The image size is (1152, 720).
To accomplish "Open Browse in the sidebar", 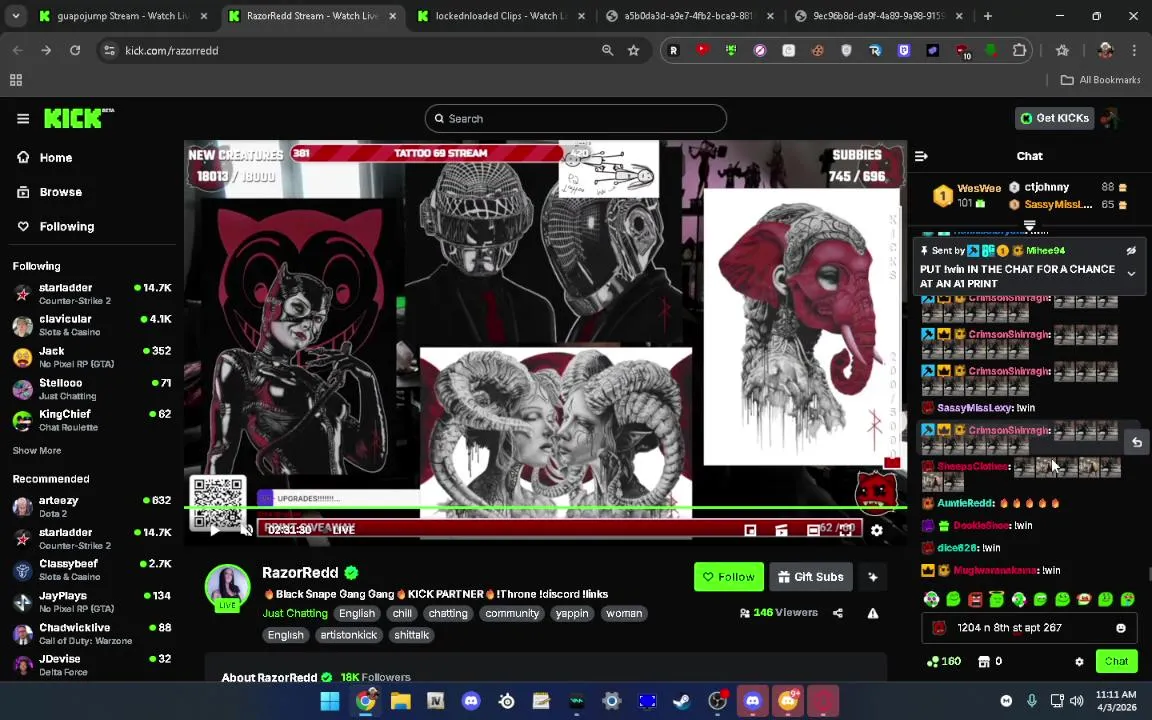I will pos(50,192).
